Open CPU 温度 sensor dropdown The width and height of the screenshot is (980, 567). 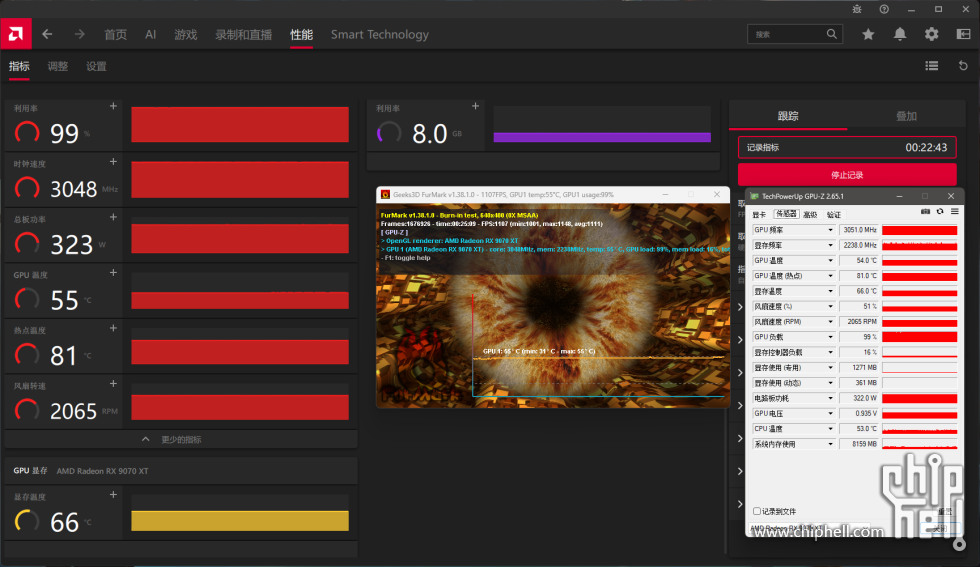click(831, 429)
